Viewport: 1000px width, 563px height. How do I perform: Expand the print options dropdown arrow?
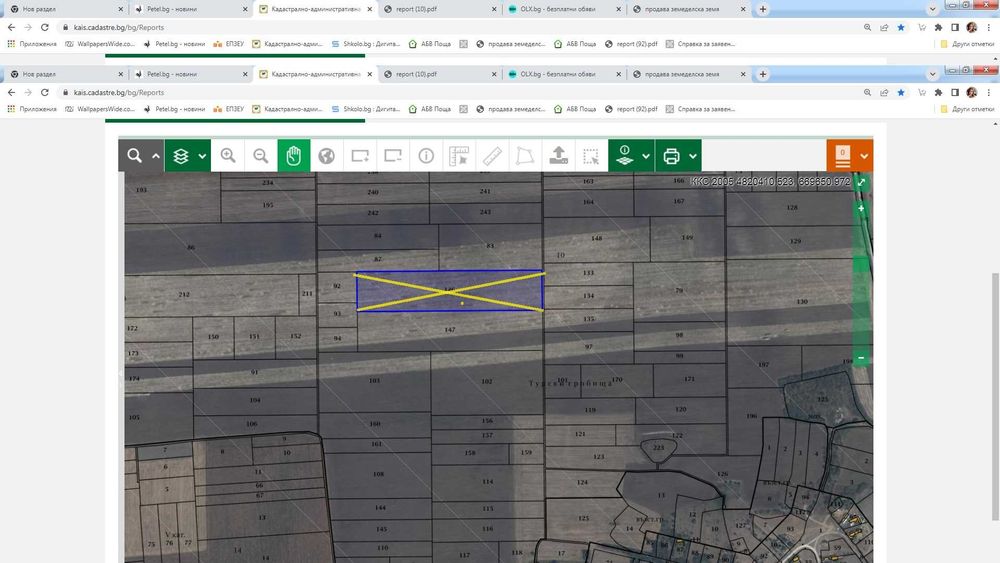[x=693, y=156]
